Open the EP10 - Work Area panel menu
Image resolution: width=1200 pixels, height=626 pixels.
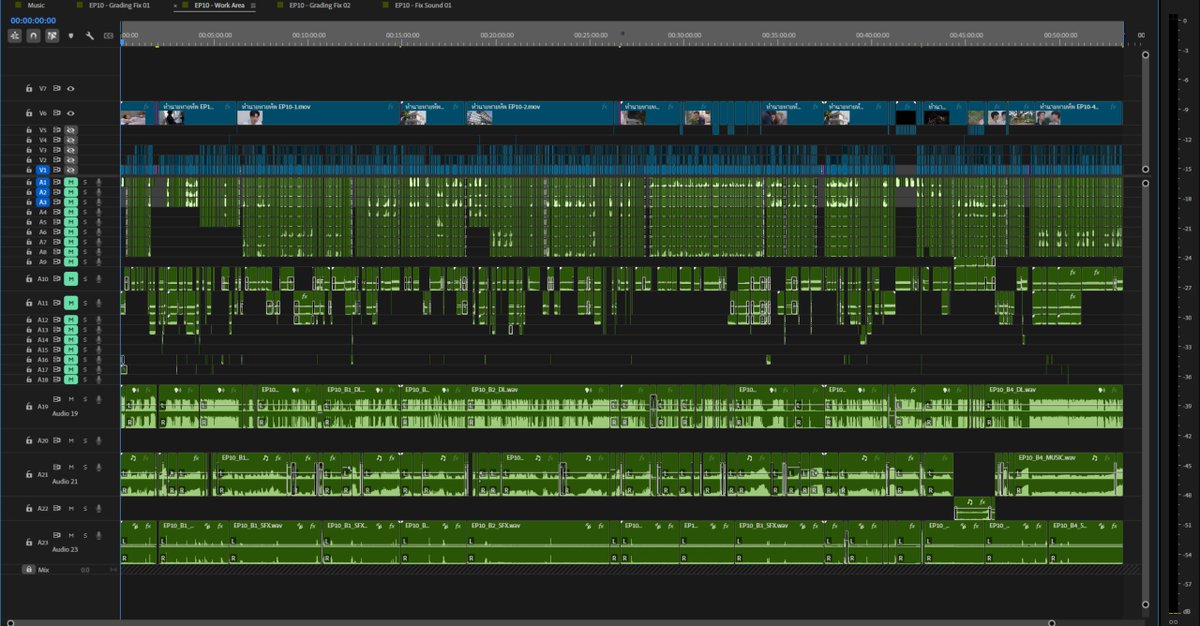pyautogui.click(x=253, y=5)
